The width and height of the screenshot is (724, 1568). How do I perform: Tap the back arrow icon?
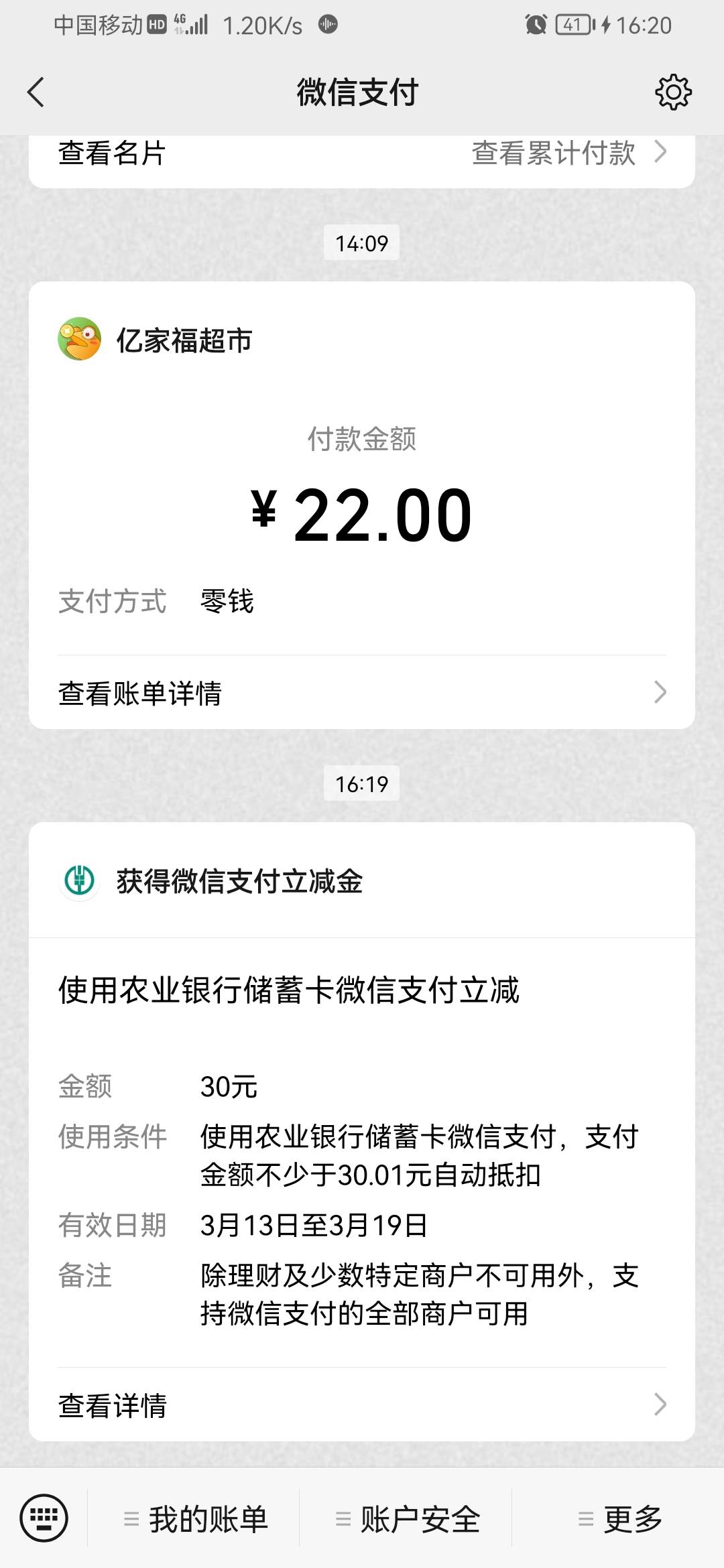[36, 92]
